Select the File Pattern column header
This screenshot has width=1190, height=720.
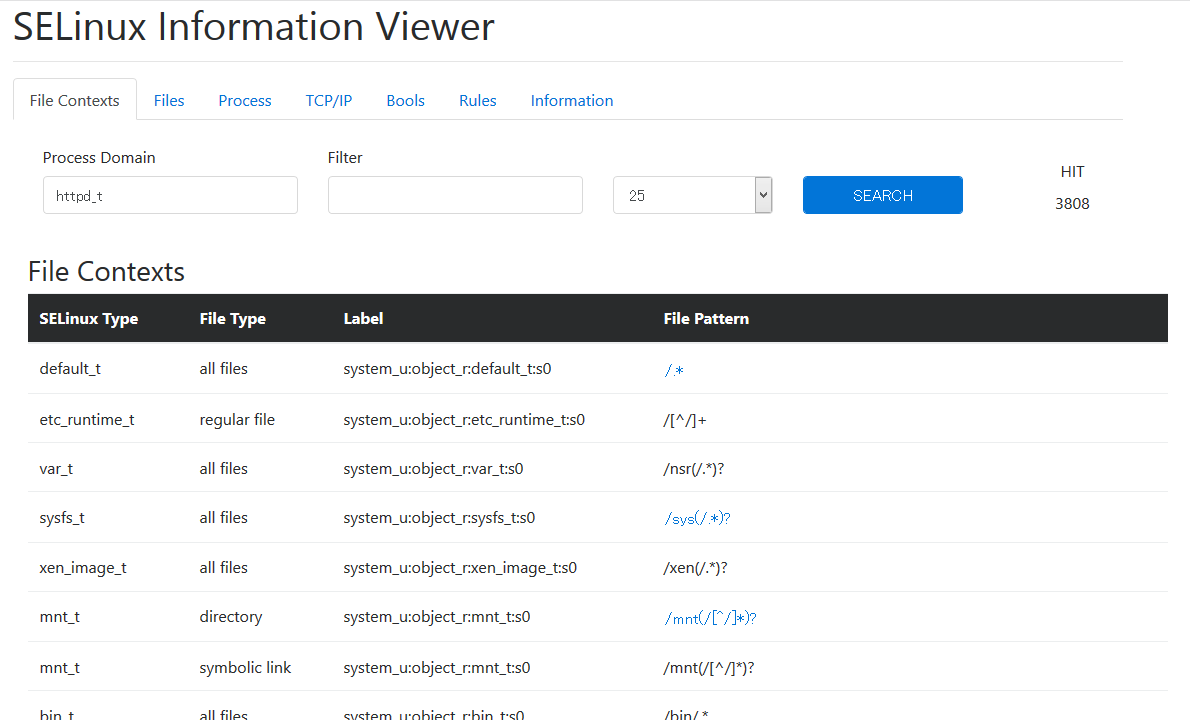(x=706, y=319)
